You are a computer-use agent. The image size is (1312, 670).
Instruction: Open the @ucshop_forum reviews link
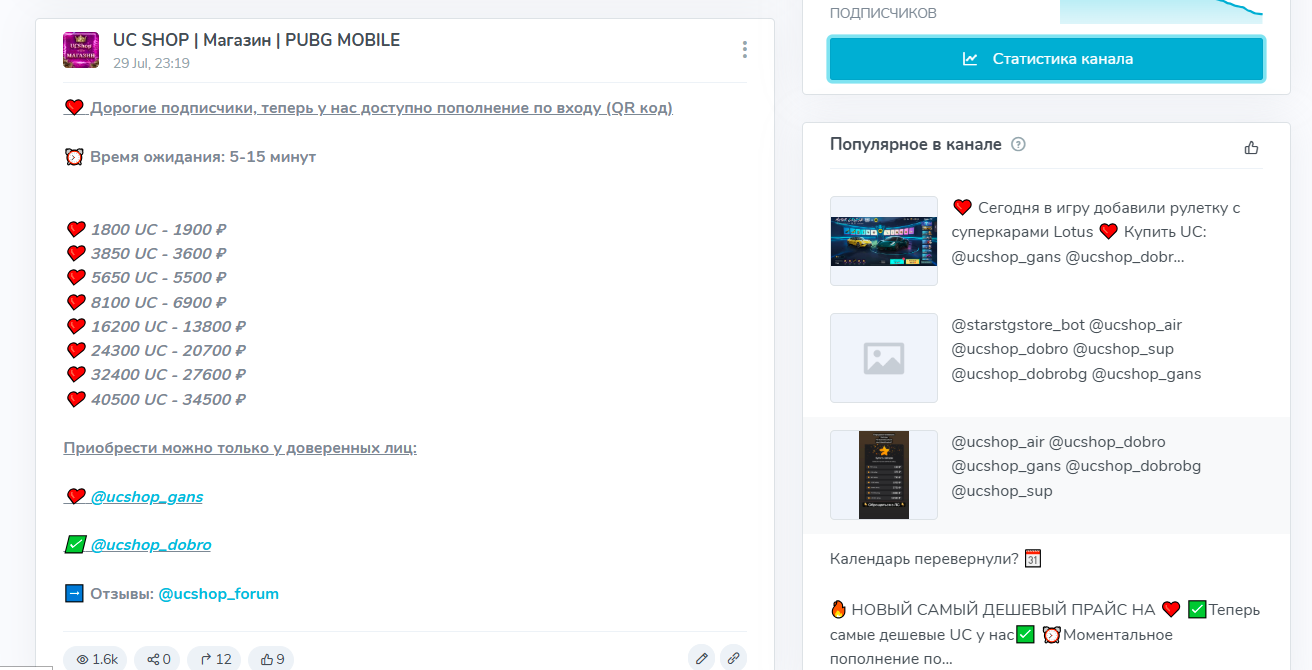tap(219, 594)
